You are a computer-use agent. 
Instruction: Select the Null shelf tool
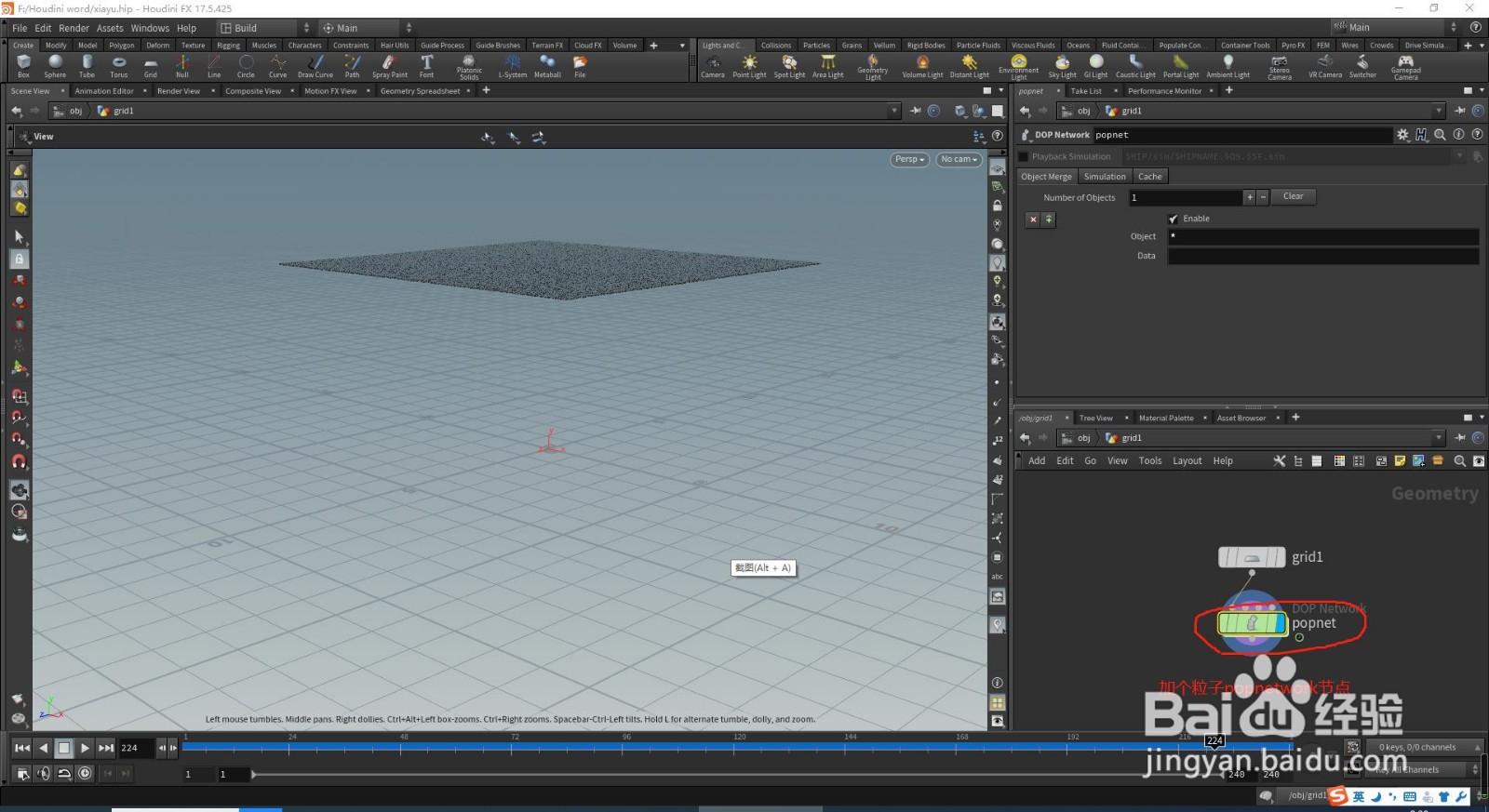[182, 65]
